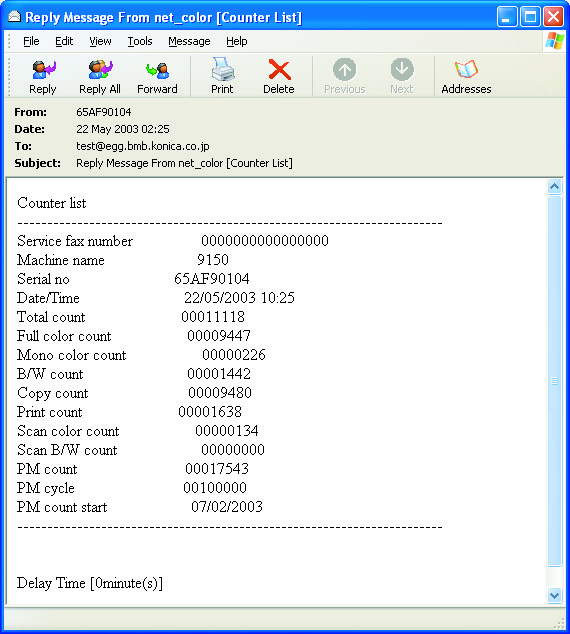Open the Message menu
The height and width of the screenshot is (634, 570).
point(189,41)
